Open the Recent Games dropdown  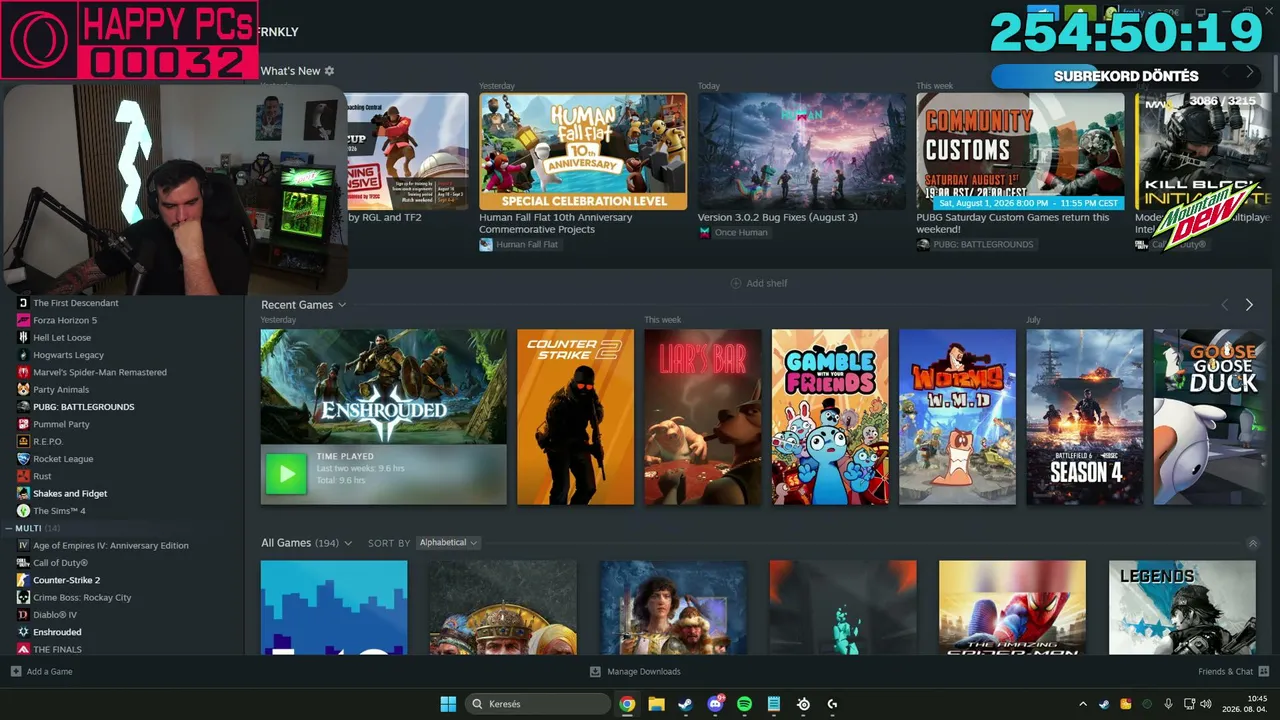click(342, 305)
